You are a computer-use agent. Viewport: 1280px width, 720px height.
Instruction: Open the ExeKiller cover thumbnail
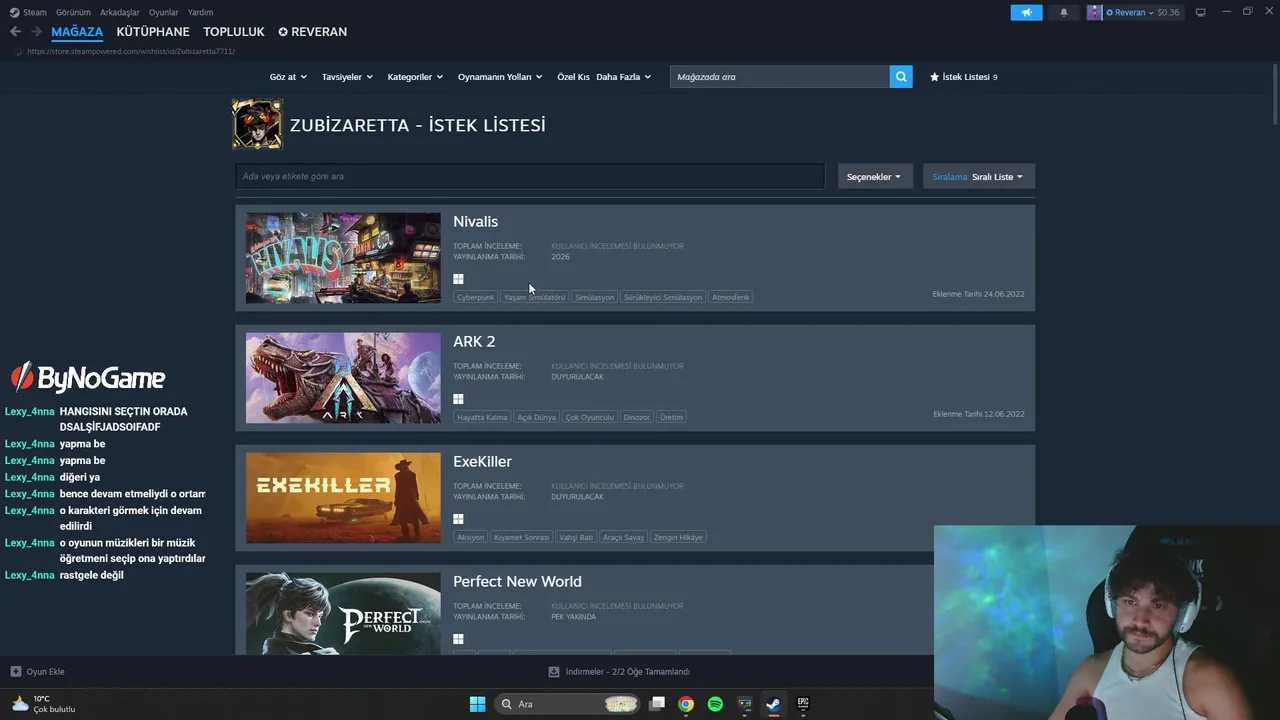343,498
